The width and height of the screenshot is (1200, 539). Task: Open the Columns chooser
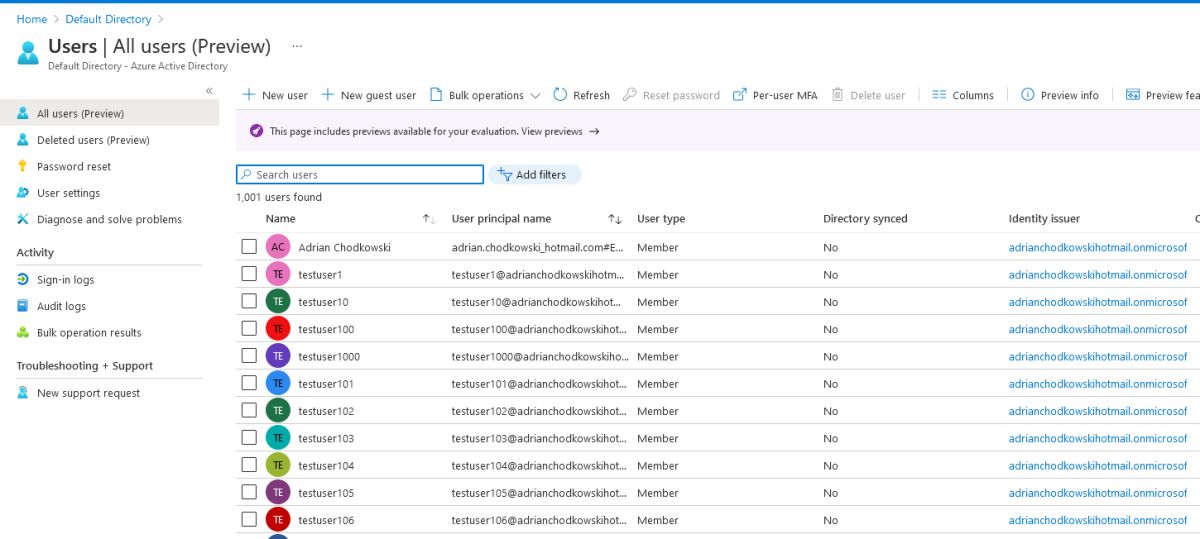click(962, 95)
